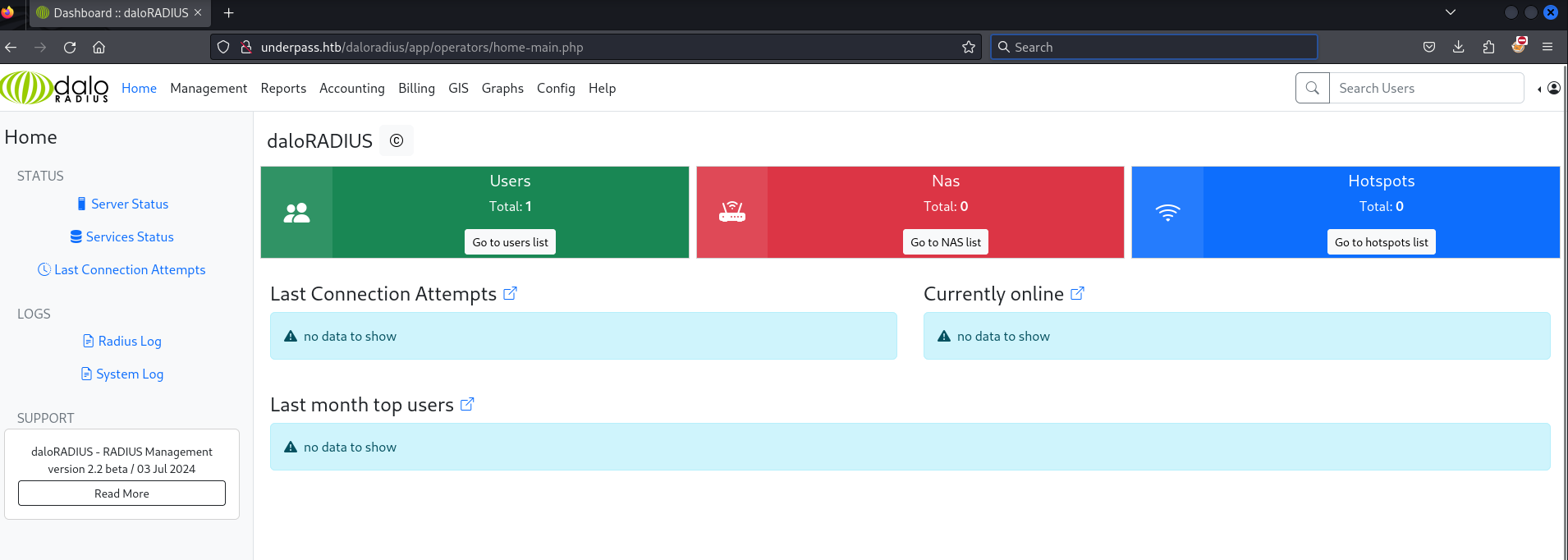This screenshot has height=560, width=1568.
Task: Click the Firefox downloads arrow icon
Action: (1459, 47)
